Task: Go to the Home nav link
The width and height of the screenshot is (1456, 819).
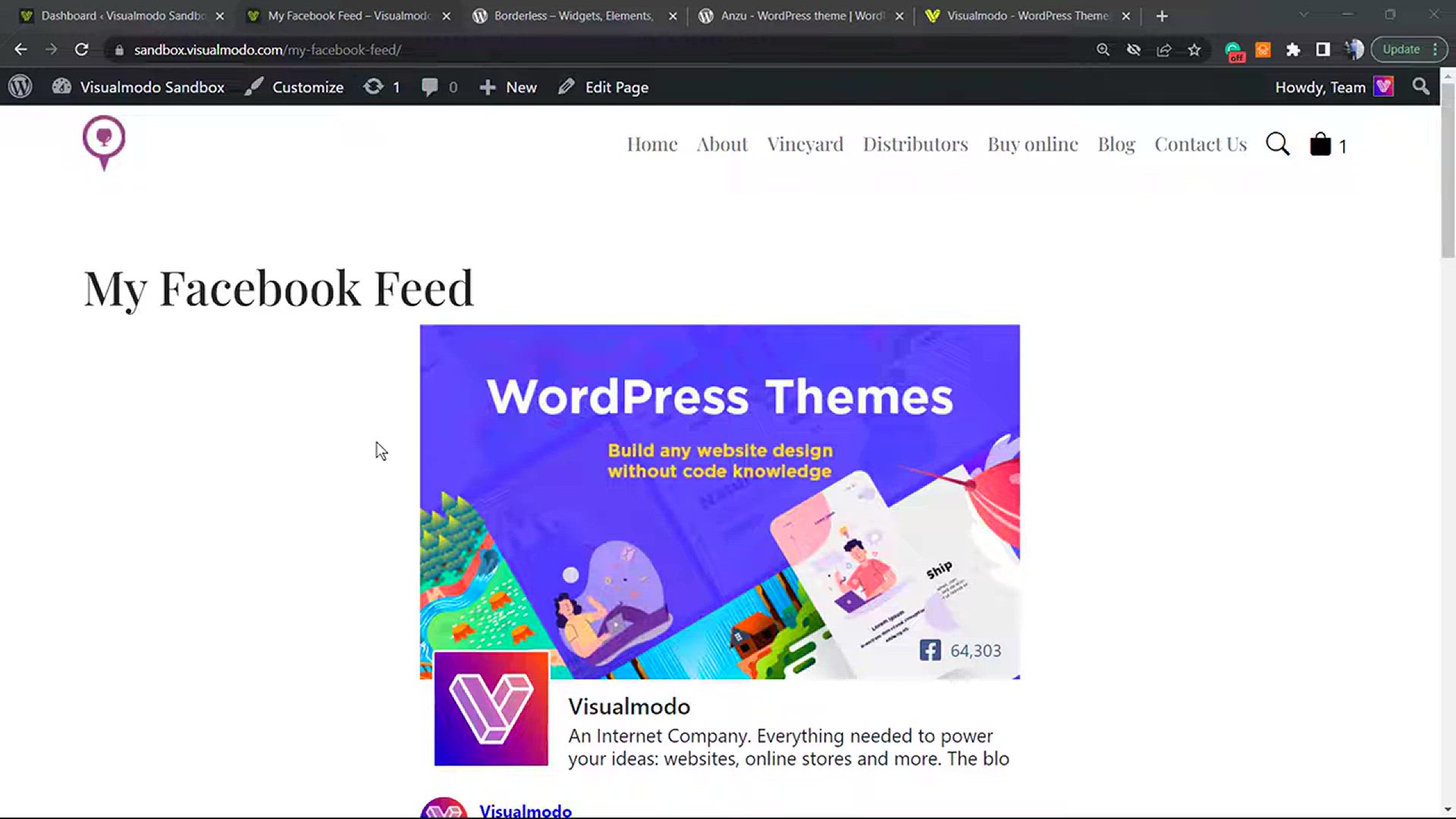Action: click(x=652, y=144)
